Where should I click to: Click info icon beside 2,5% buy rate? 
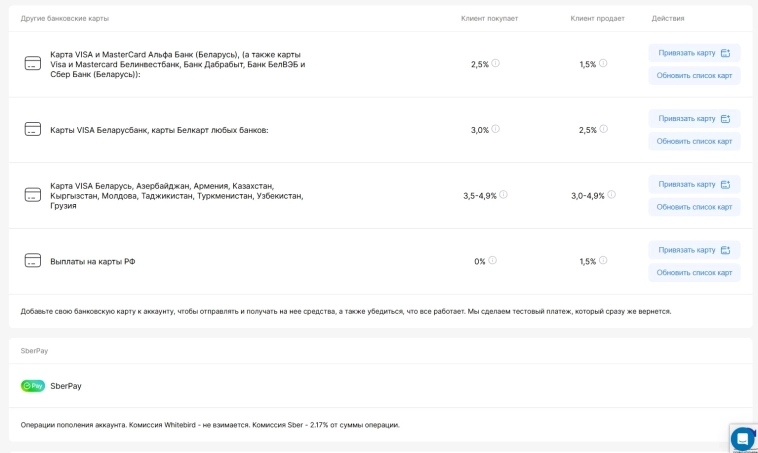[496, 63]
